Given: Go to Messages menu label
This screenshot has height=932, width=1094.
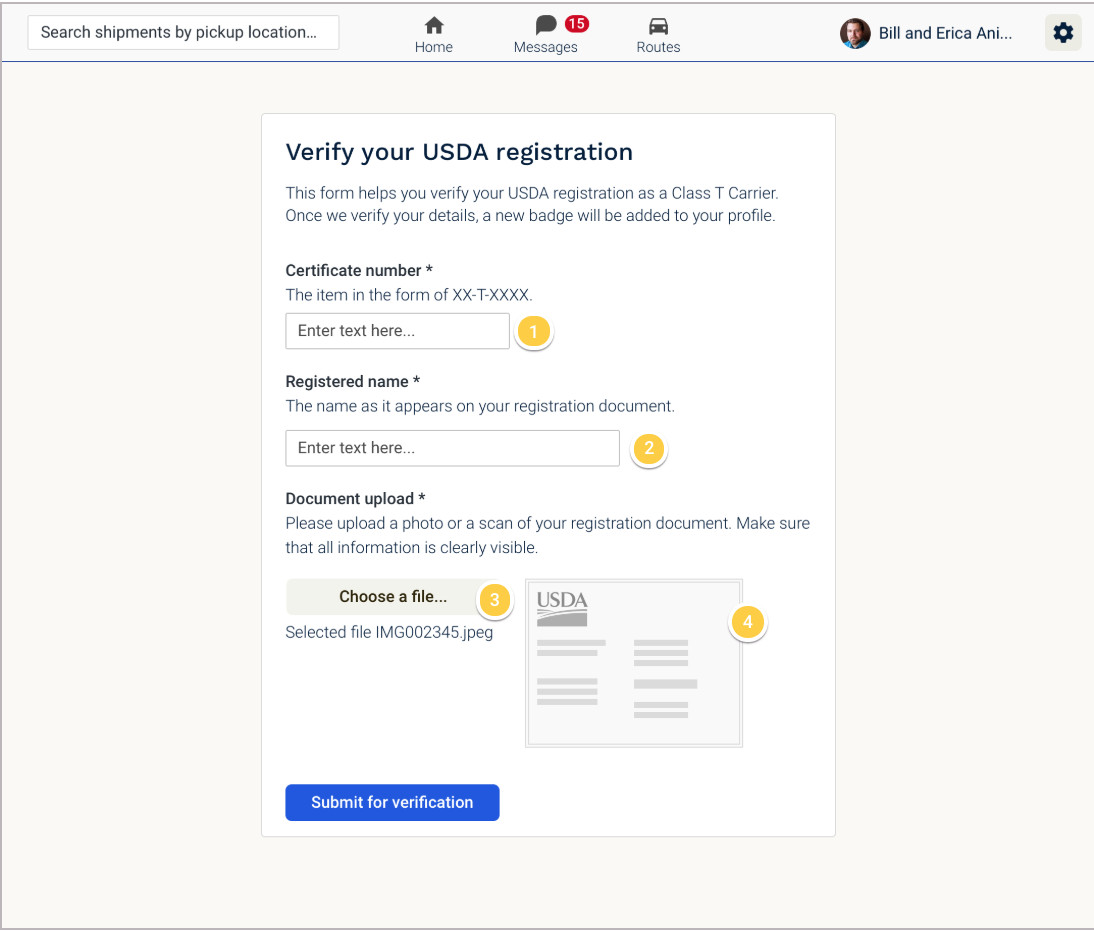Looking at the screenshot, I should [x=546, y=47].
